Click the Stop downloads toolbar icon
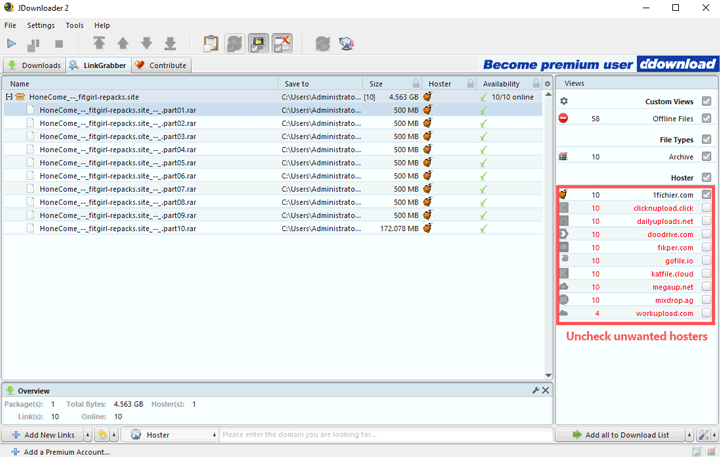Viewport: 720px width, 457px height. point(59,44)
